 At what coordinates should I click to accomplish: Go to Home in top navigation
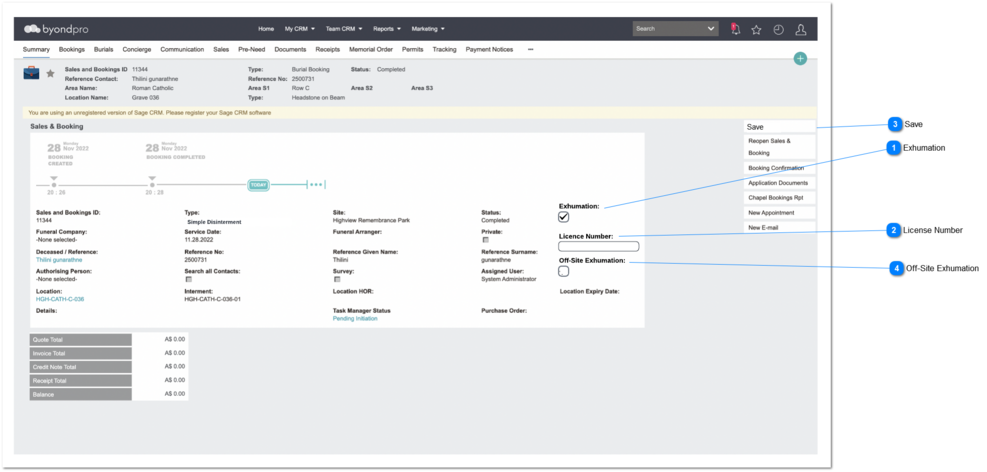pos(266,29)
